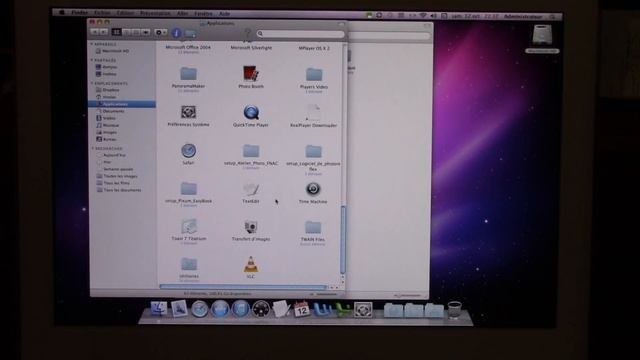
Task: Select the RealPlayer Downloader icon
Action: coord(313,113)
